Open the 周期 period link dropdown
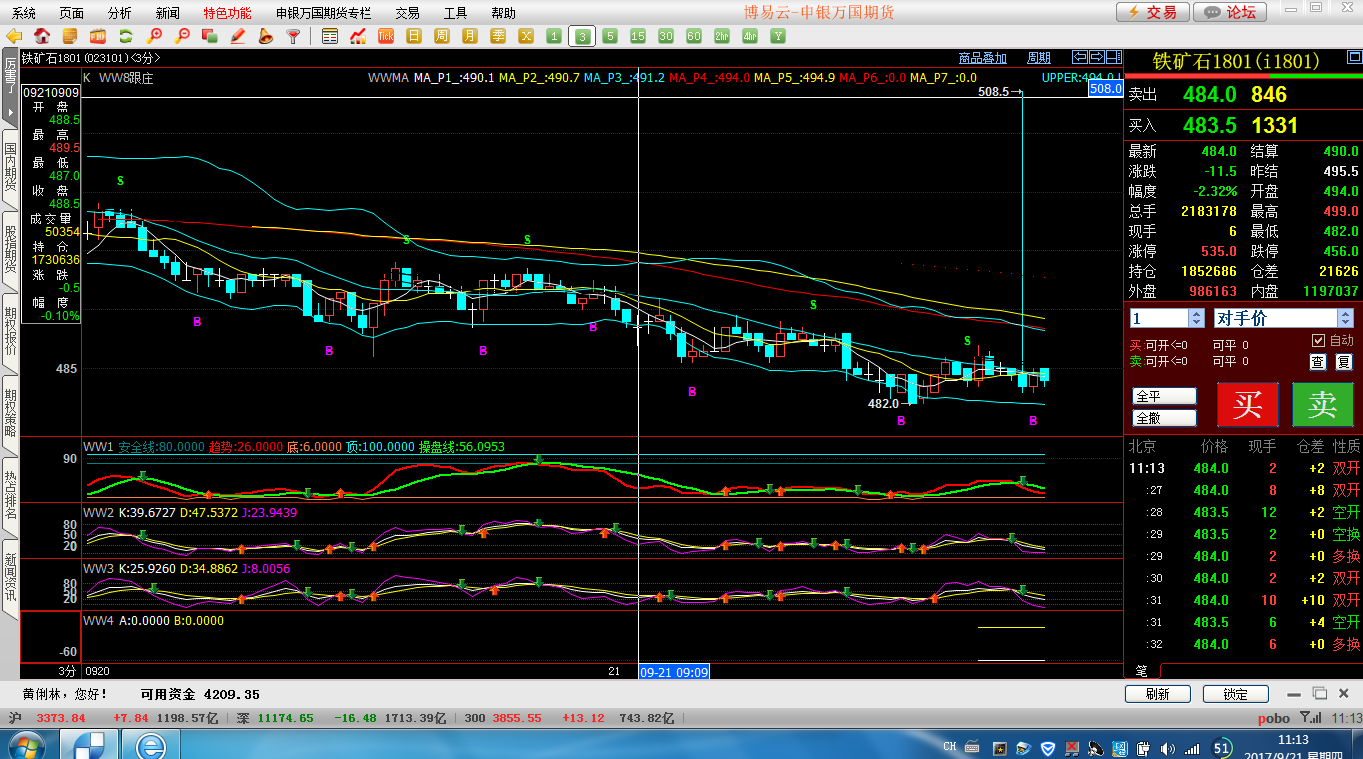 [1039, 58]
